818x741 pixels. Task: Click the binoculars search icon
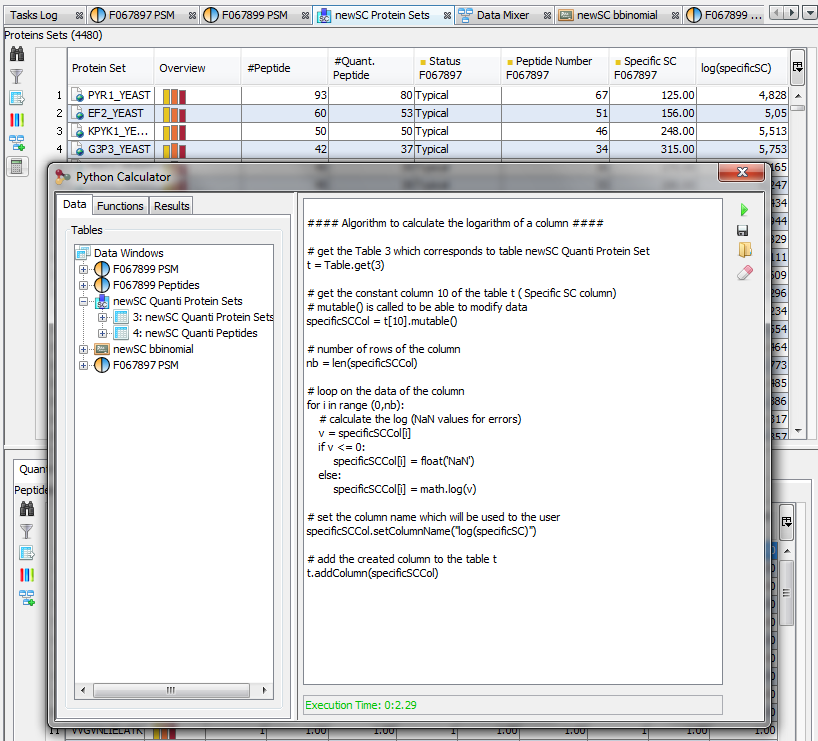pos(17,54)
